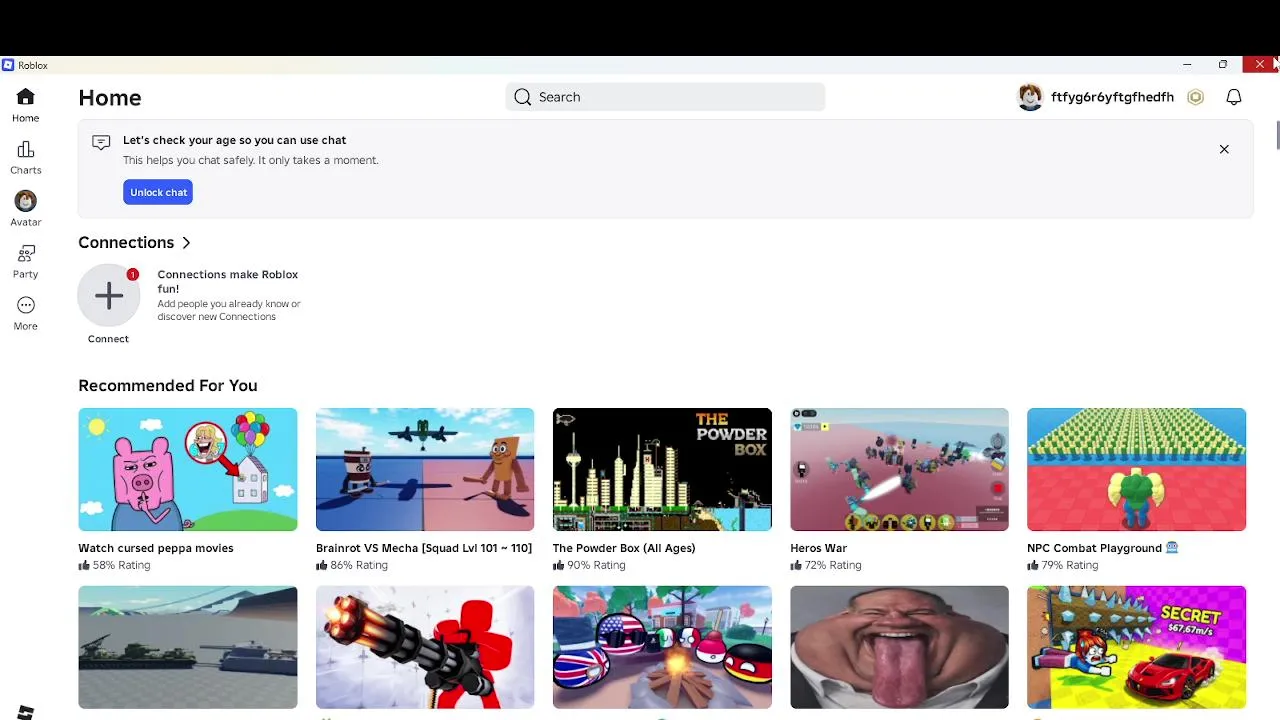Open Heros War game thumbnail
Image resolution: width=1280 pixels, height=720 pixels.
[899, 469]
